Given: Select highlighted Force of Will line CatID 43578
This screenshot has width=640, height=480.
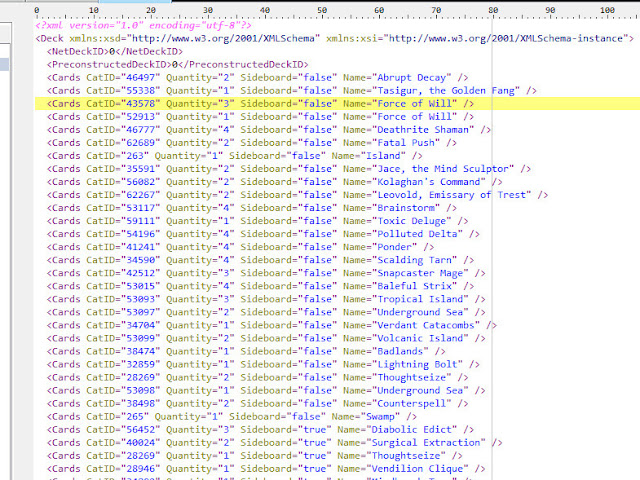Looking at the screenshot, I should (337, 104).
